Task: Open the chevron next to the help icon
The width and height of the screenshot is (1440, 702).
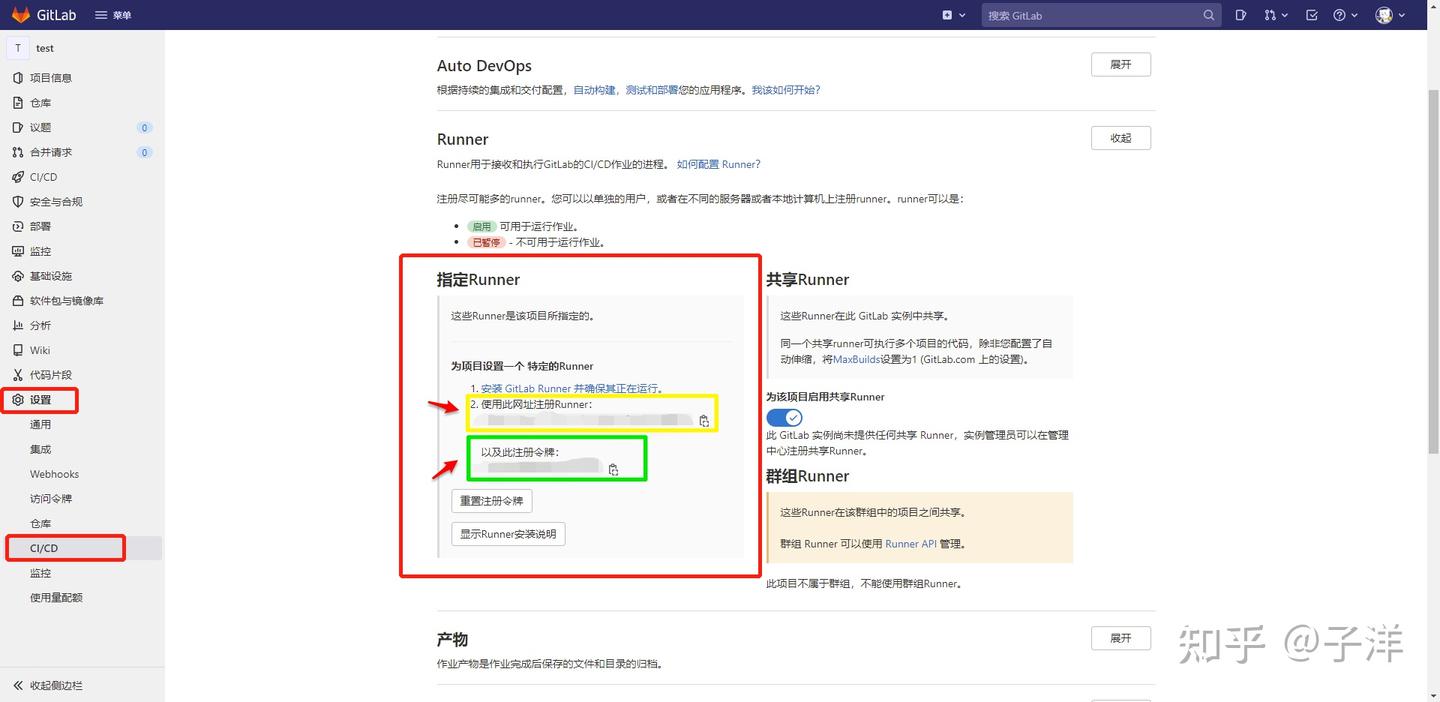Action: point(1355,15)
